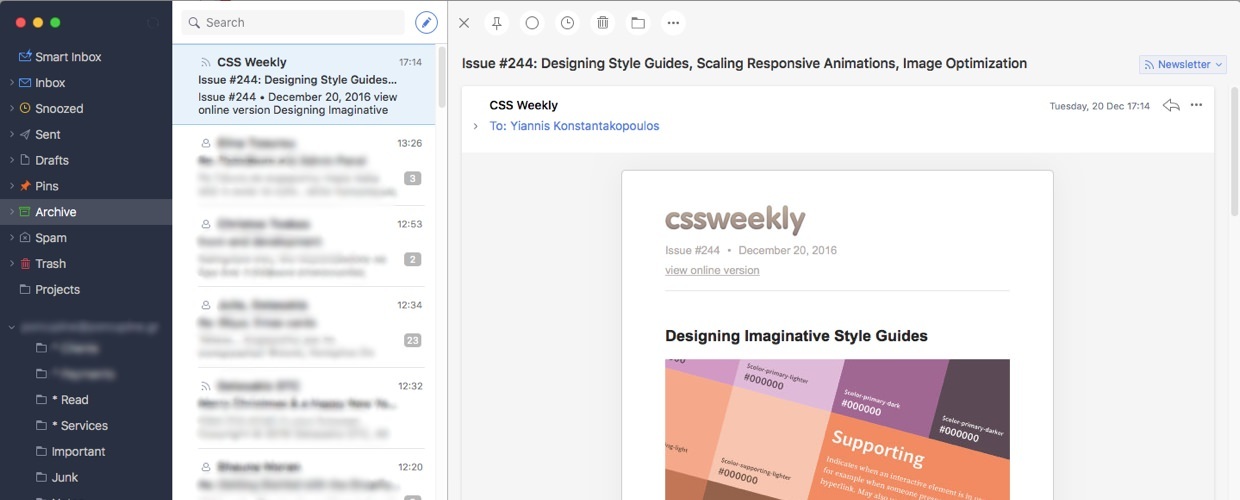
Task: Click the thread count badge showing 23
Action: pos(412,341)
